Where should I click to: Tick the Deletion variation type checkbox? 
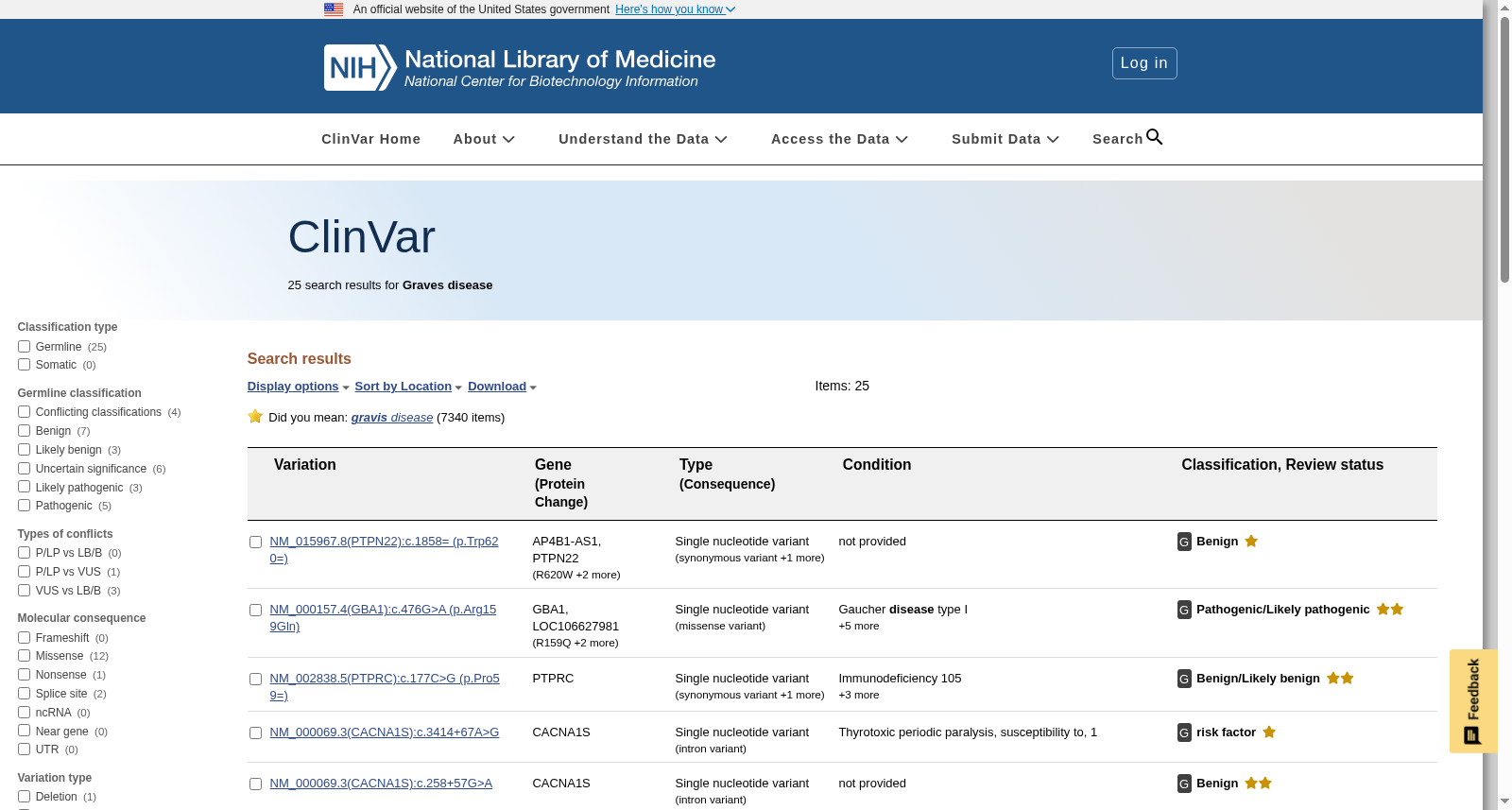coord(24,797)
